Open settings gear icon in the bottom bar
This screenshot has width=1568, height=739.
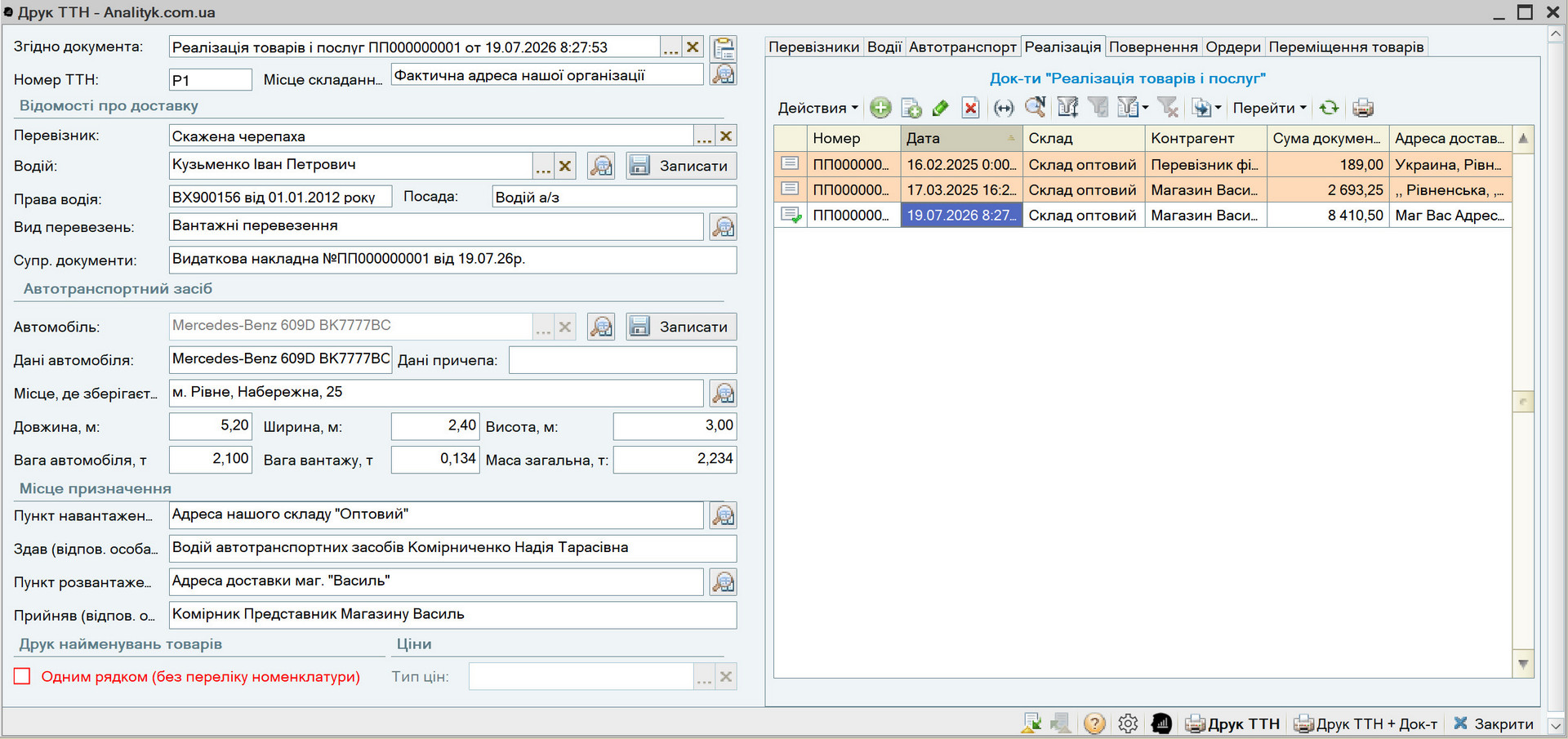tap(1128, 723)
